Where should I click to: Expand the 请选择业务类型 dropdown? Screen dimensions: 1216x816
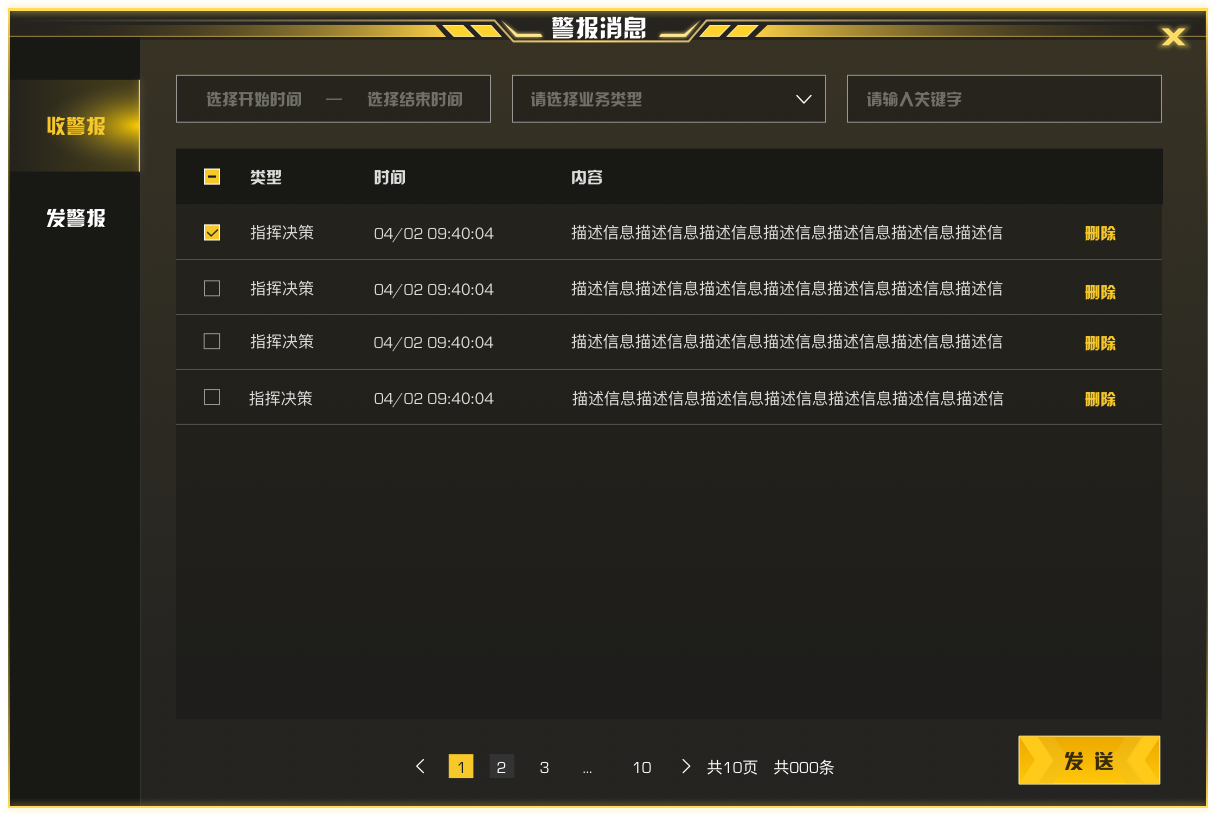(669, 99)
